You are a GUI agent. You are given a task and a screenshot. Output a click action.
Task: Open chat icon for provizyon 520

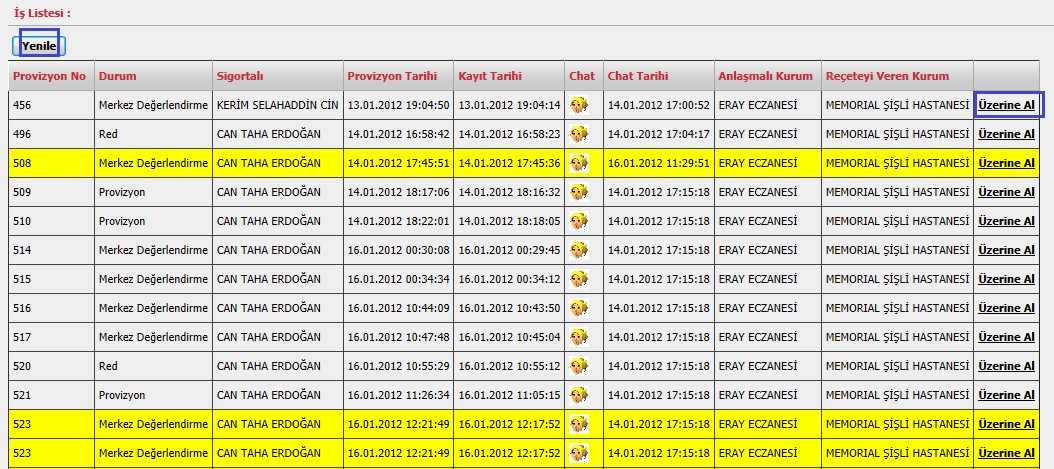579,366
